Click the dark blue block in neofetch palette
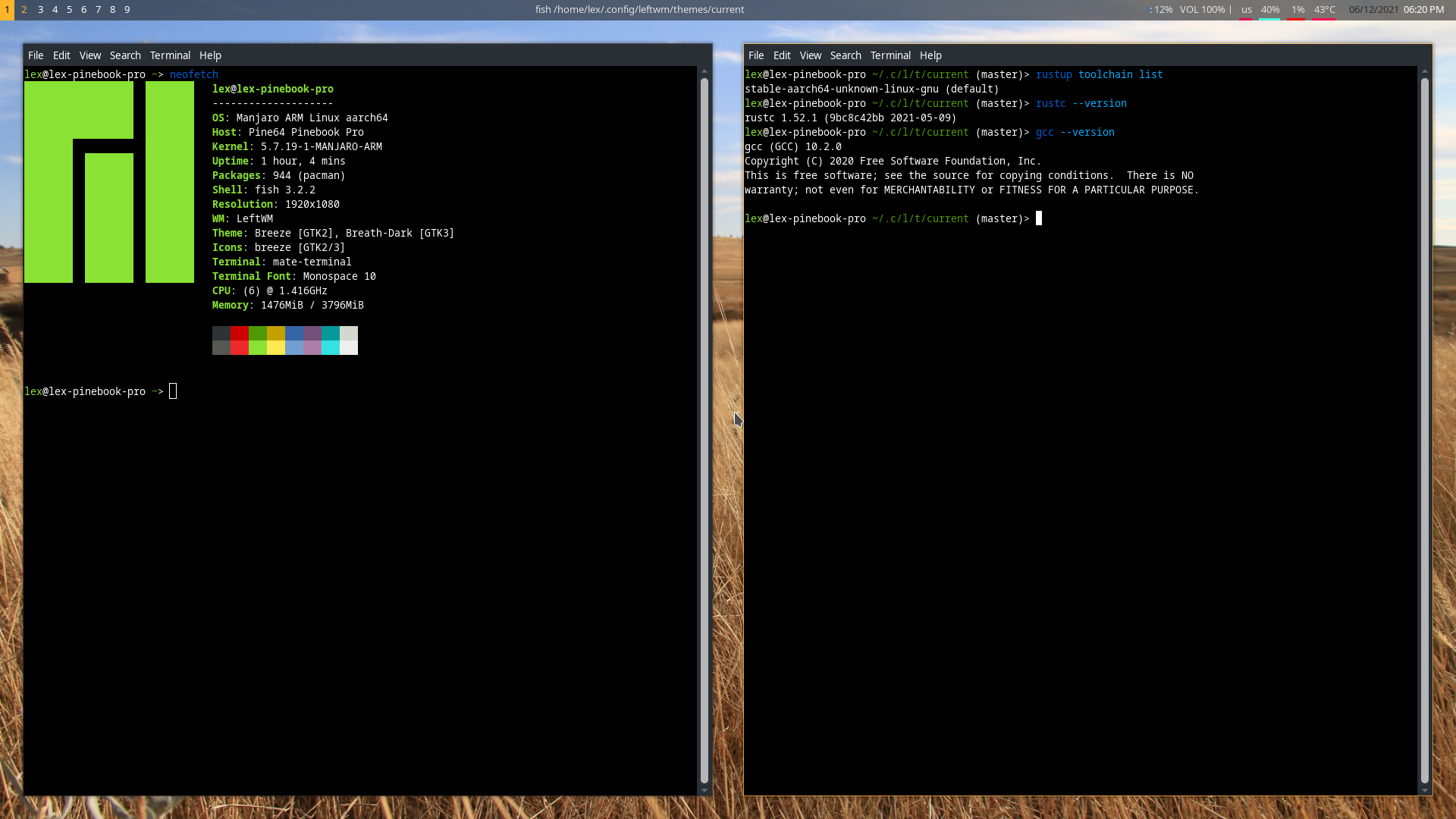1456x819 pixels. [294, 334]
